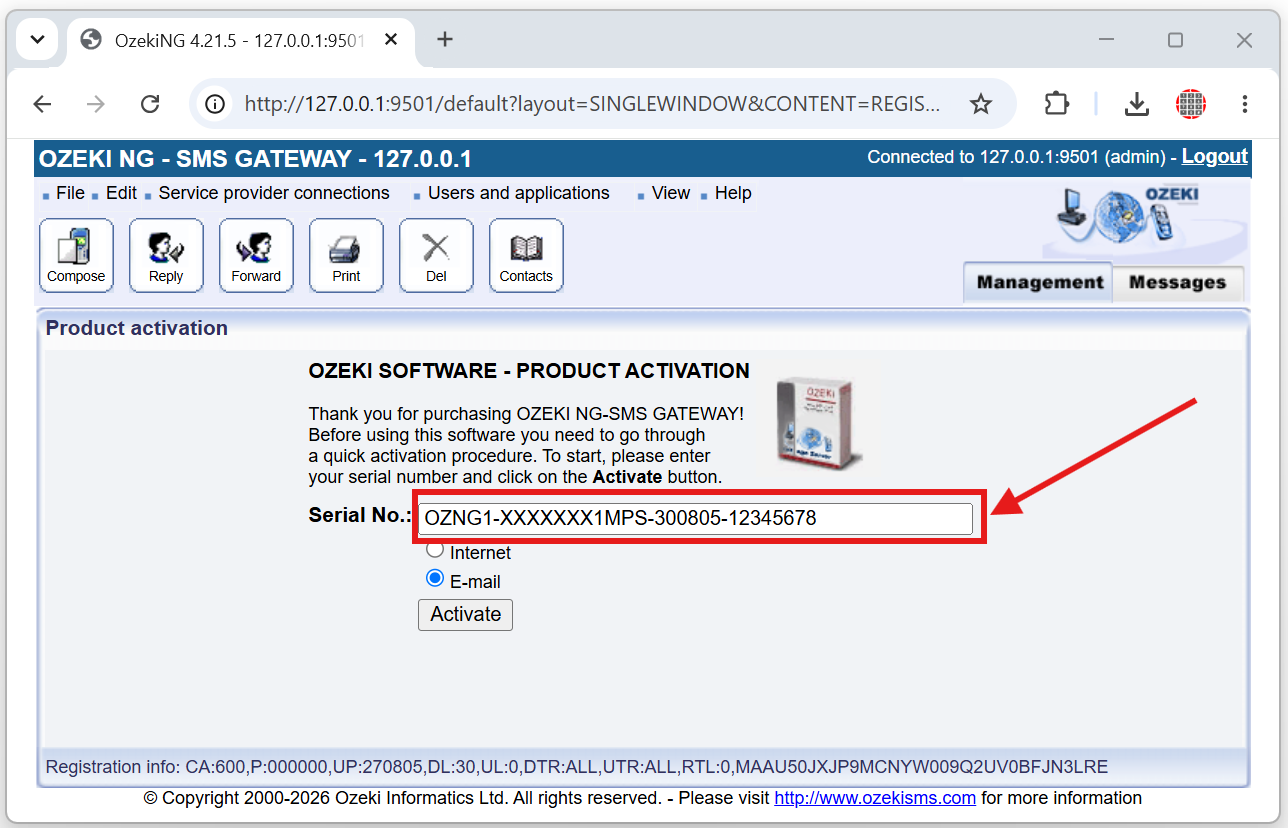Open the www.ozekisms.com link
Viewport: 1288px width, 828px height.
(875, 798)
